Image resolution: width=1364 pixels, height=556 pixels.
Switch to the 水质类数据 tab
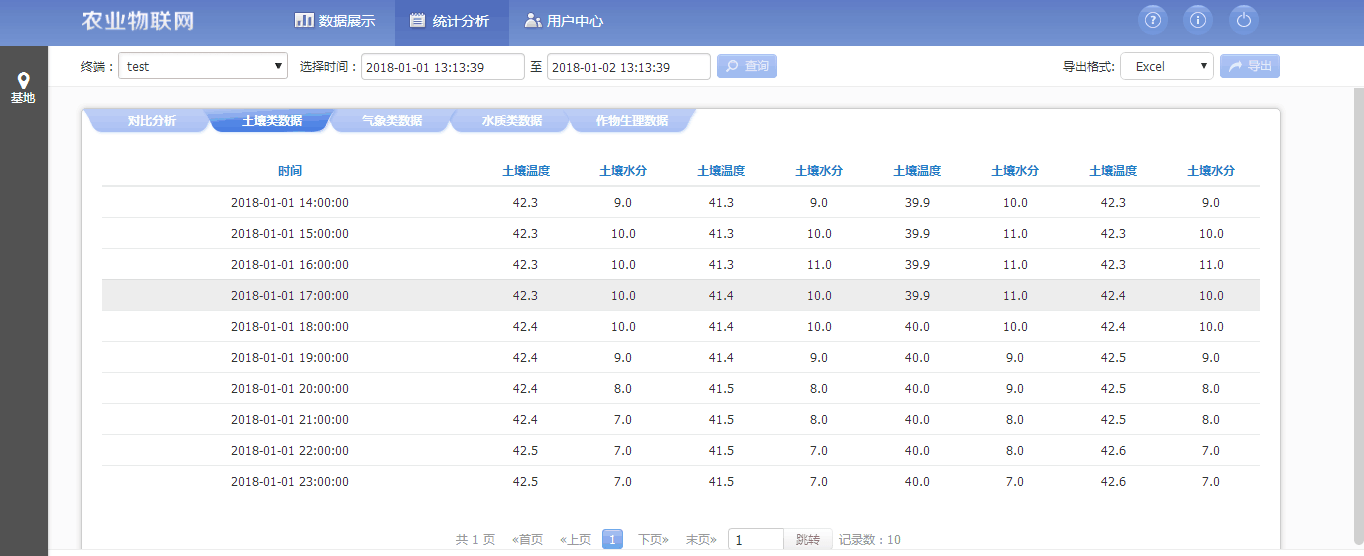point(511,121)
